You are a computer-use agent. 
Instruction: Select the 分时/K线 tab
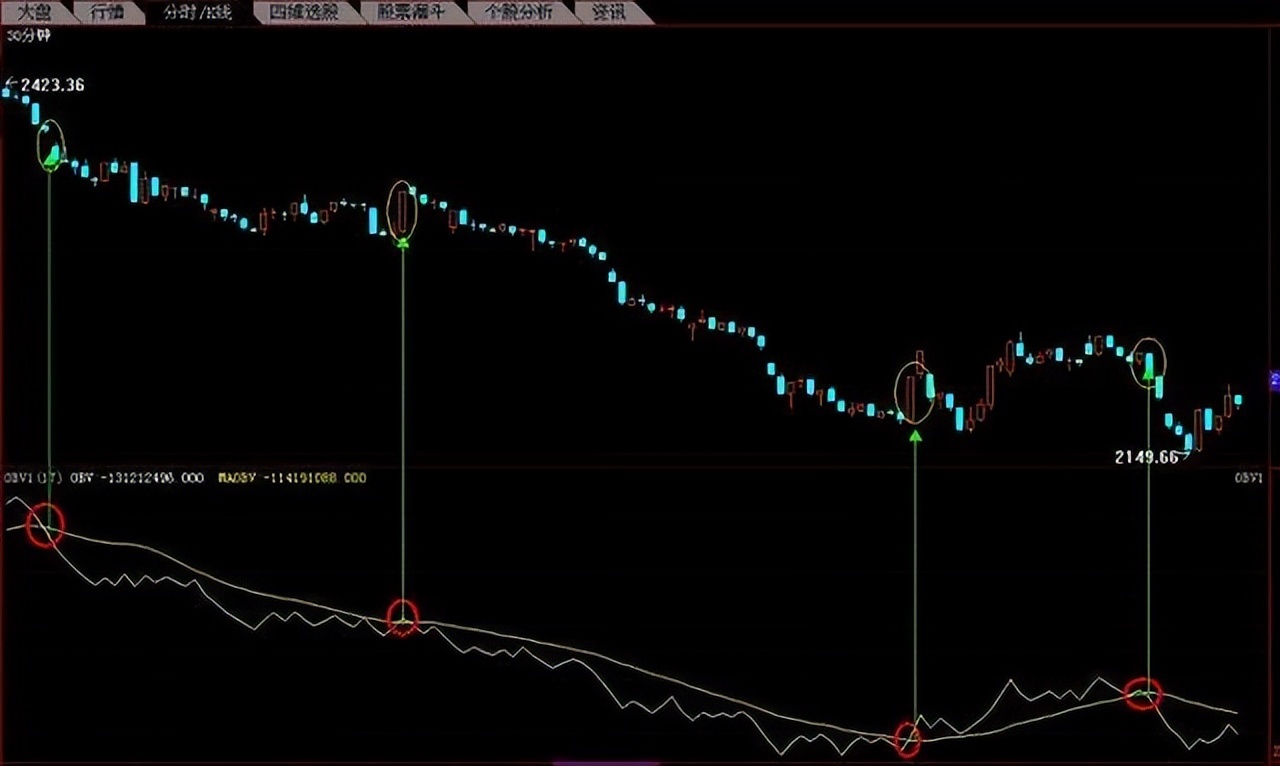195,13
